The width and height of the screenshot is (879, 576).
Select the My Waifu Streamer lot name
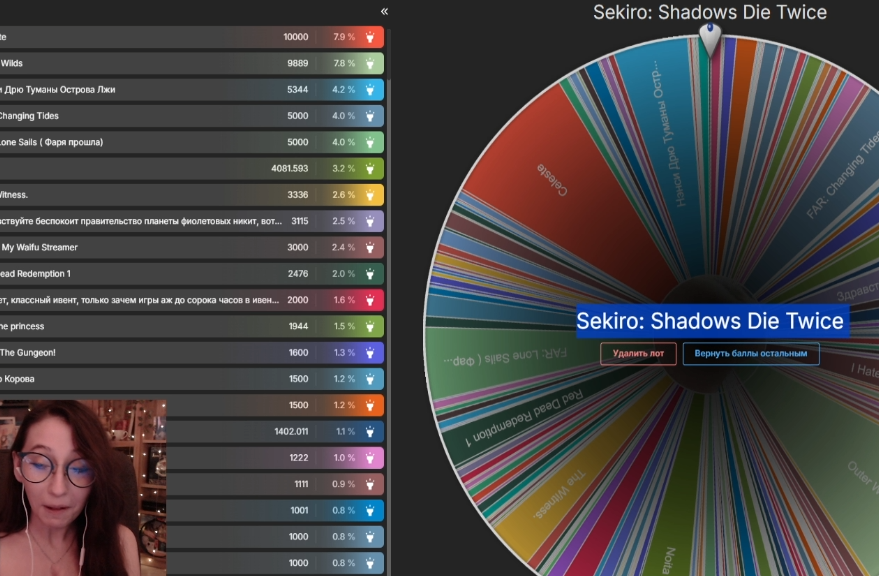(39, 247)
